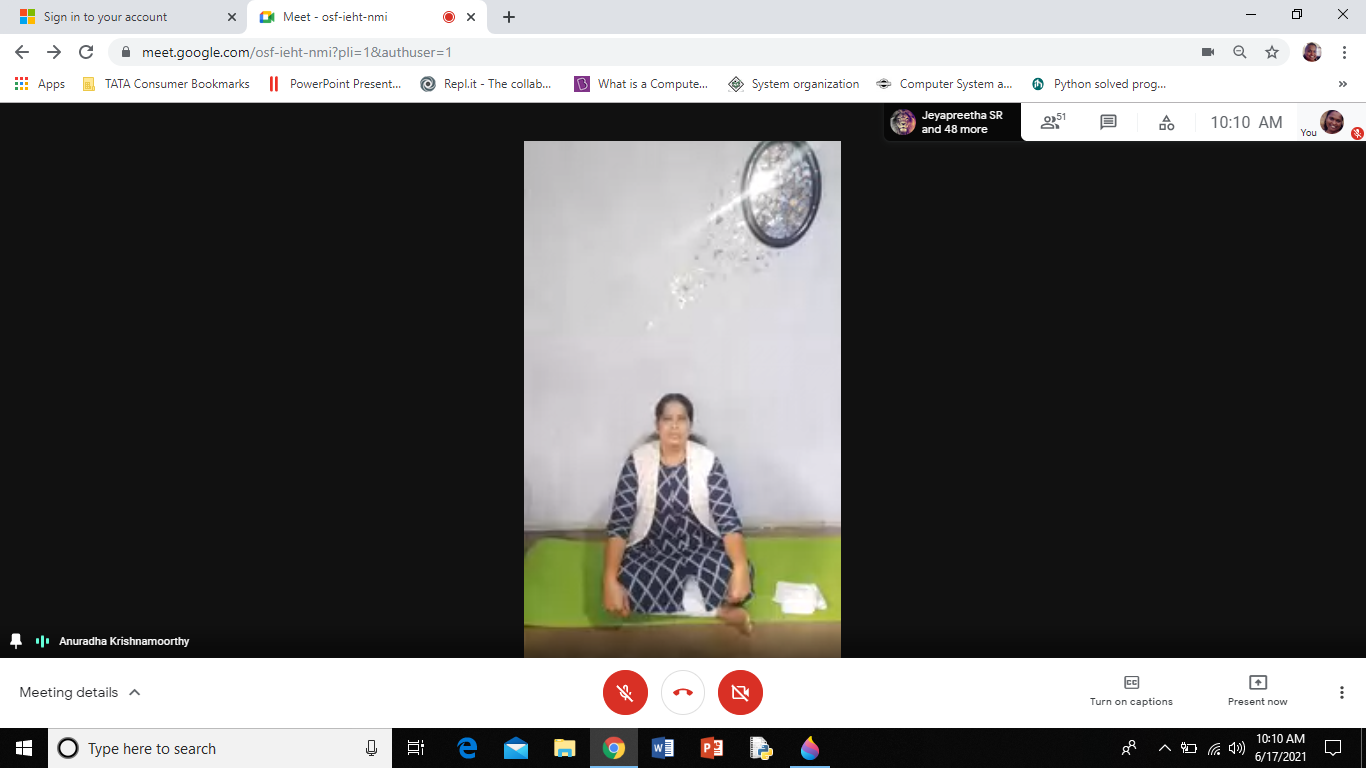Switch to Sign in to your account tab
1366x768 pixels.
coord(120,17)
